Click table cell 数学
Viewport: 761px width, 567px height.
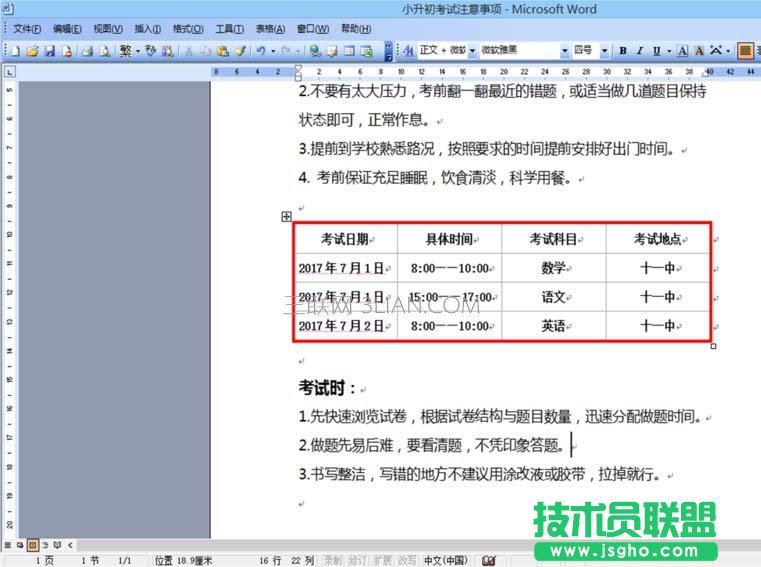tap(553, 268)
